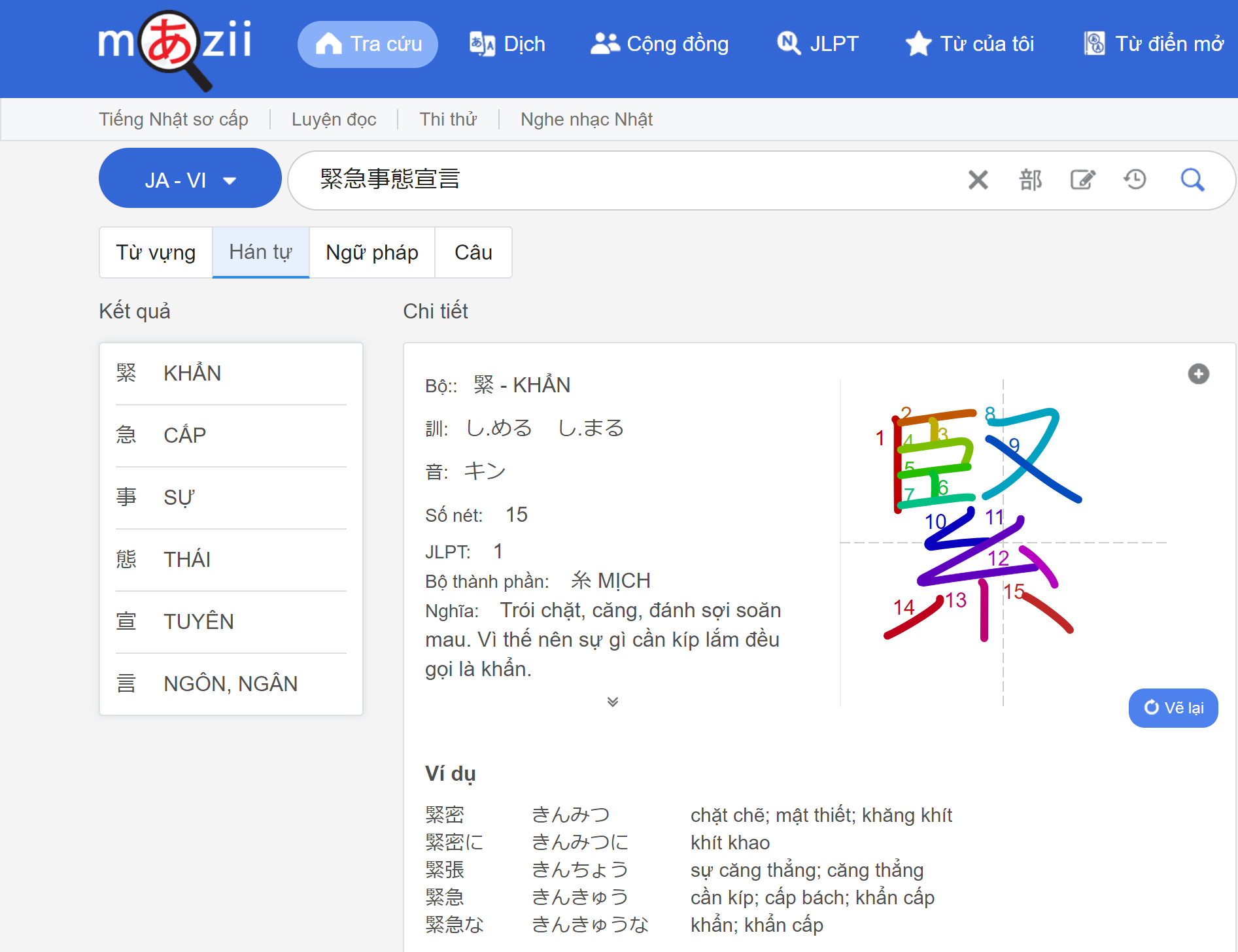This screenshot has width=1238, height=952.
Task: Click the kanji stroke order drawing
Action: click(1003, 543)
